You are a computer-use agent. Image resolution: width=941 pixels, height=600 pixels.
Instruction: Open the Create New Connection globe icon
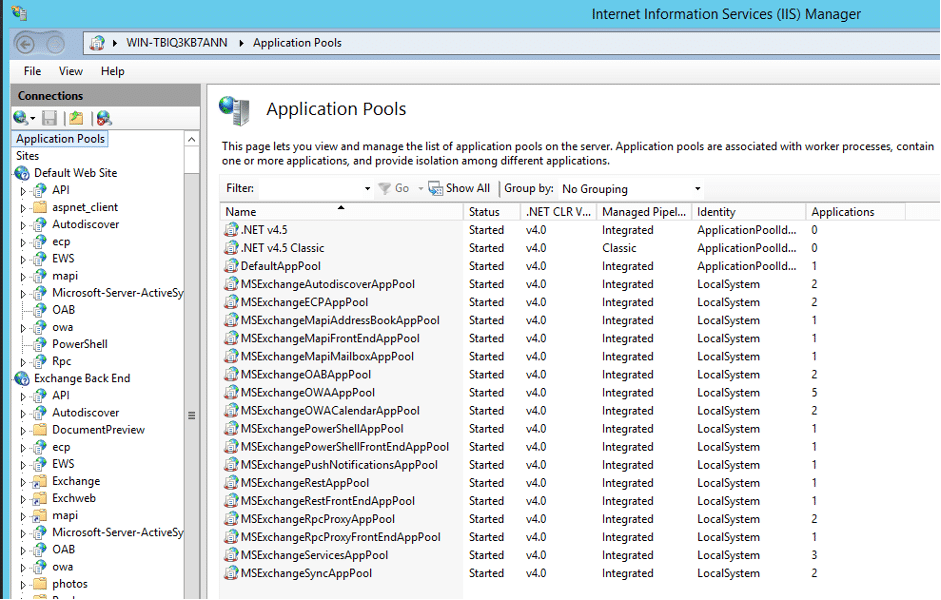[x=20, y=118]
